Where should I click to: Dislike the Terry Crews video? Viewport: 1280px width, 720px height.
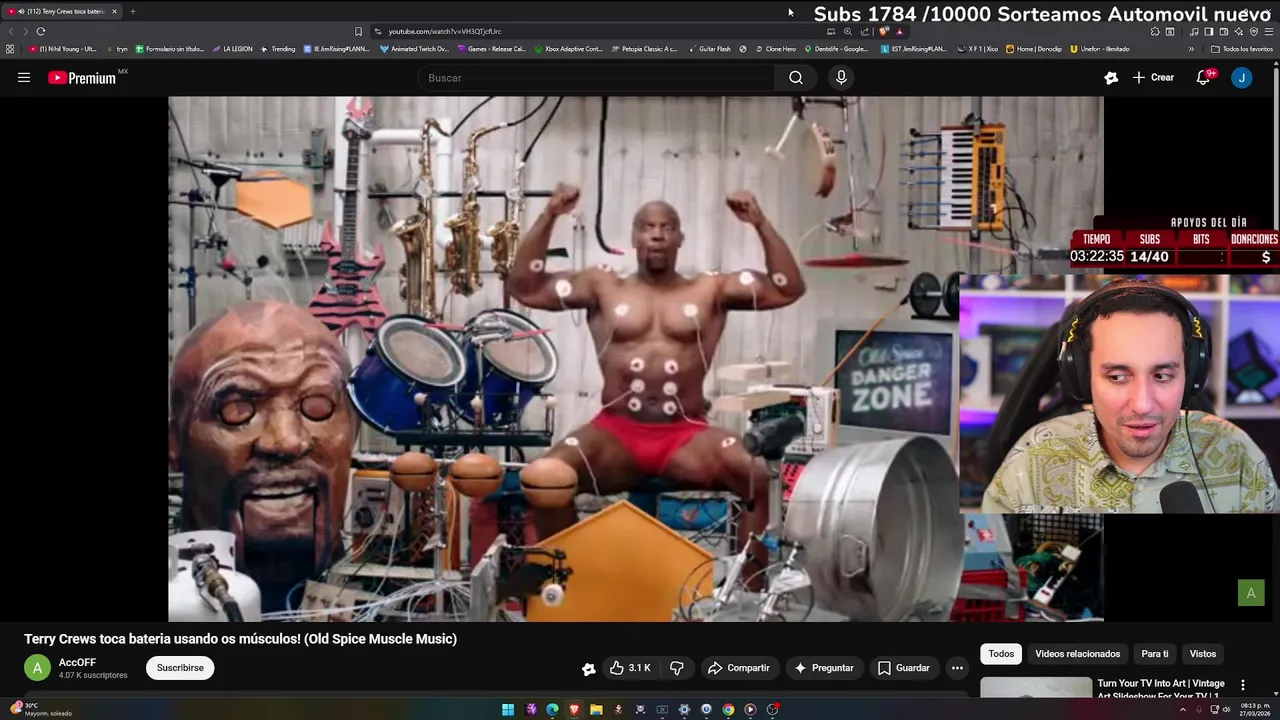pos(677,668)
